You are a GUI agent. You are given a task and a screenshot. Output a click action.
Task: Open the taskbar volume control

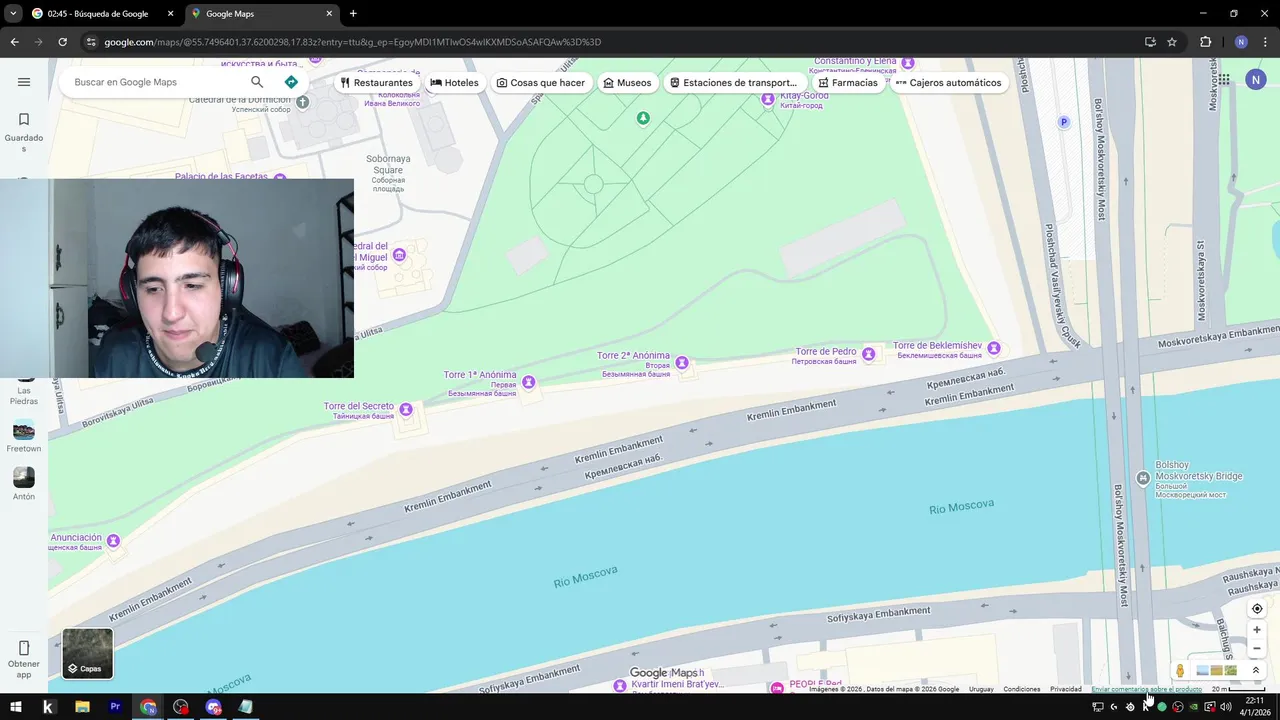[x=1226, y=707]
